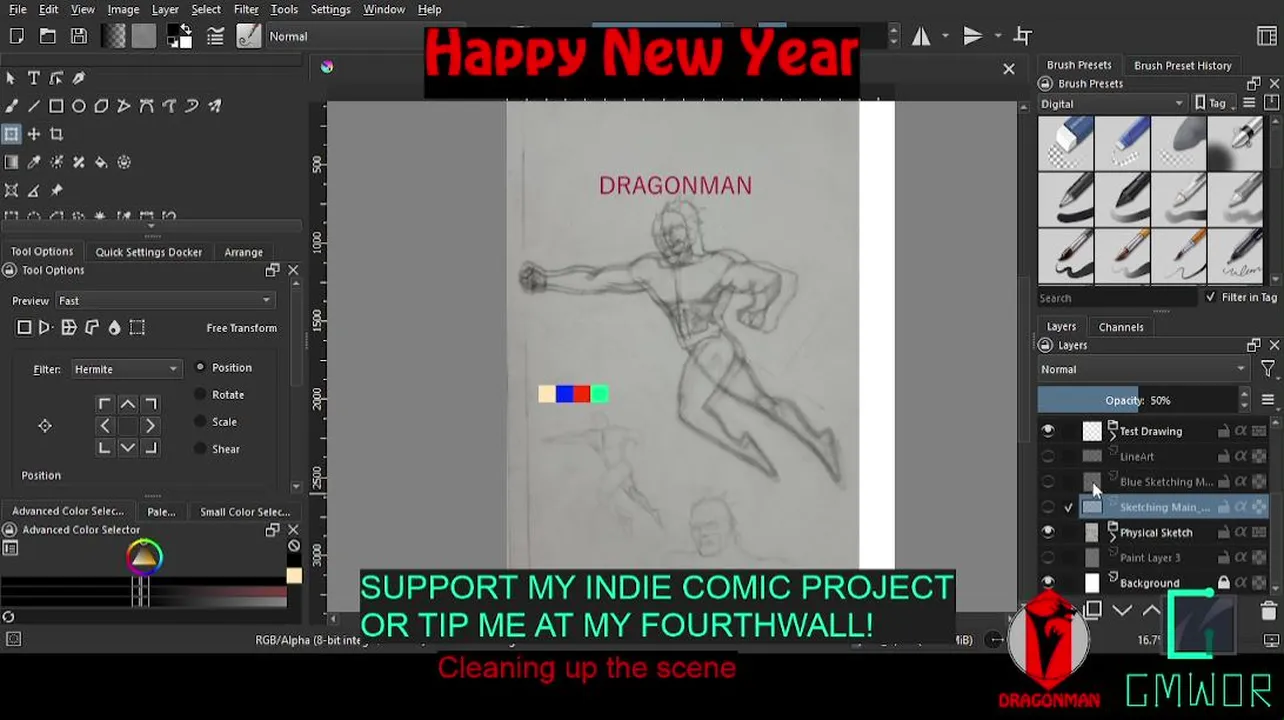Choose the Position radio button
The height and width of the screenshot is (720, 1284).
200,368
